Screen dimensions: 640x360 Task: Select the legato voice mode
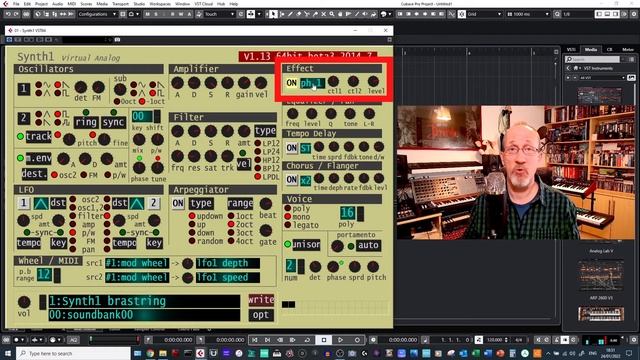click(x=287, y=225)
